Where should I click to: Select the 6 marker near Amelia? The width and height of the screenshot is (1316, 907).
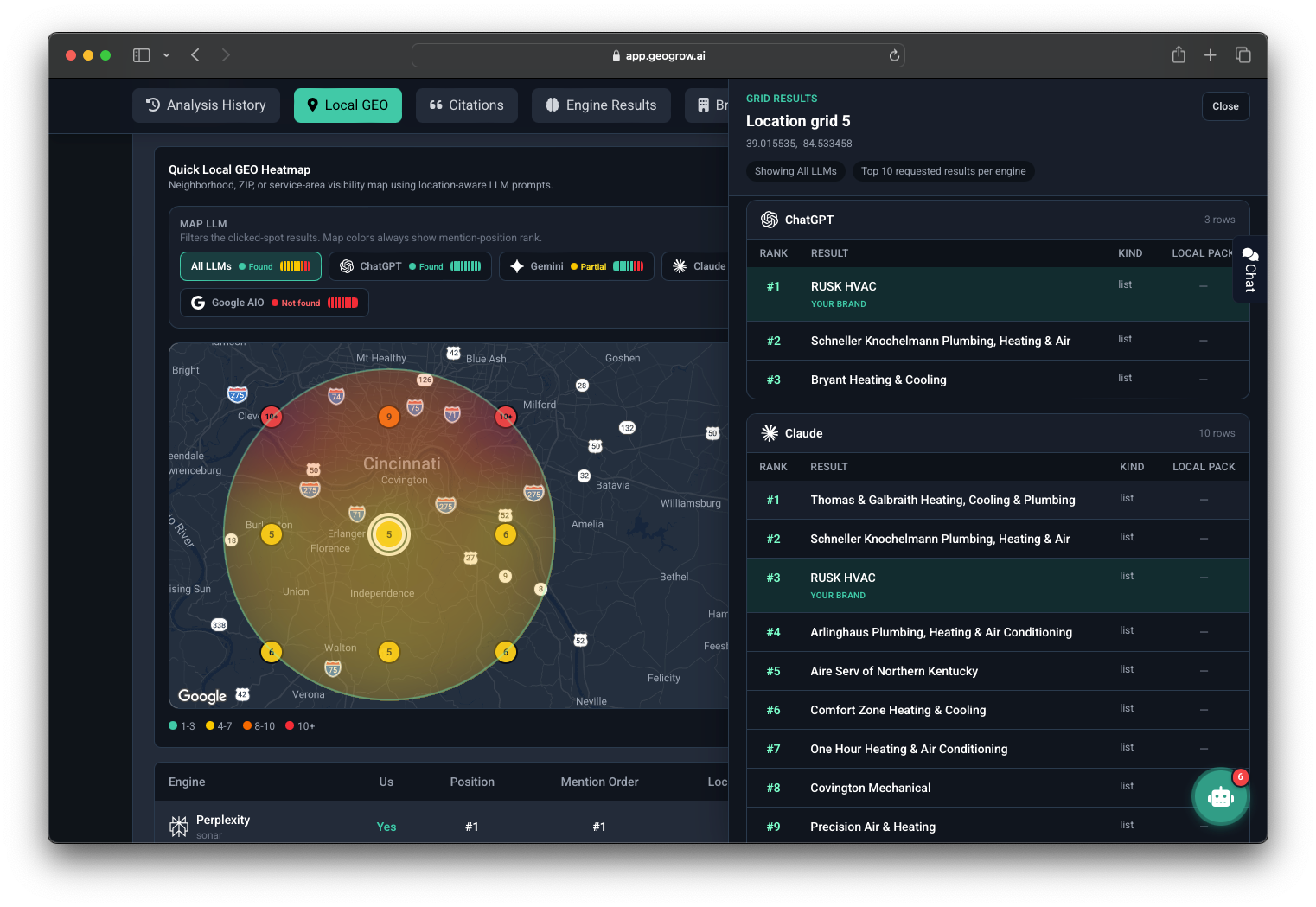[506, 534]
